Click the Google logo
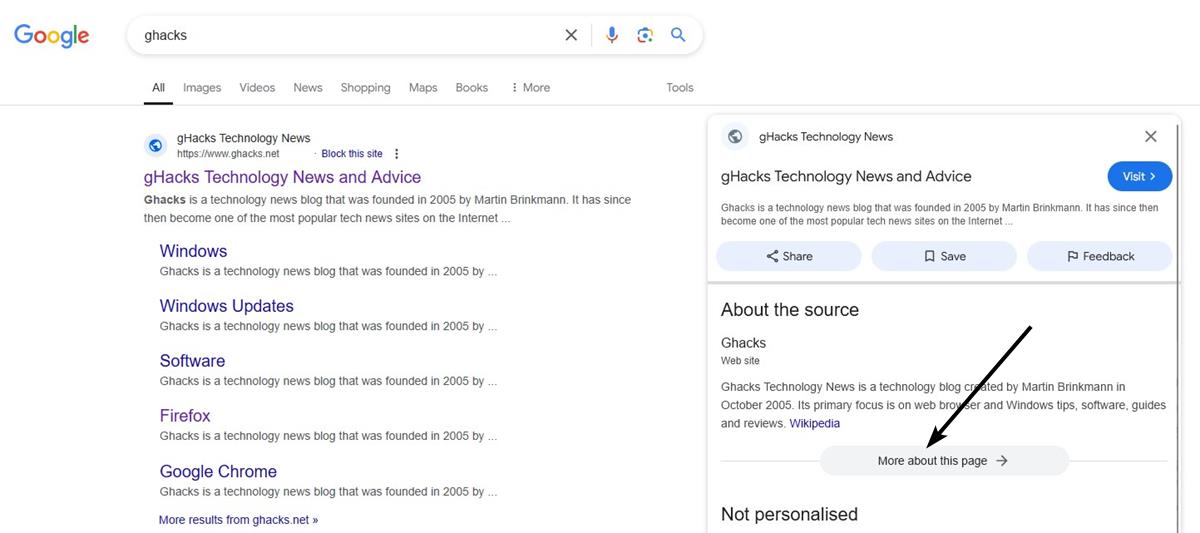This screenshot has height=533, width=1200. [x=52, y=36]
